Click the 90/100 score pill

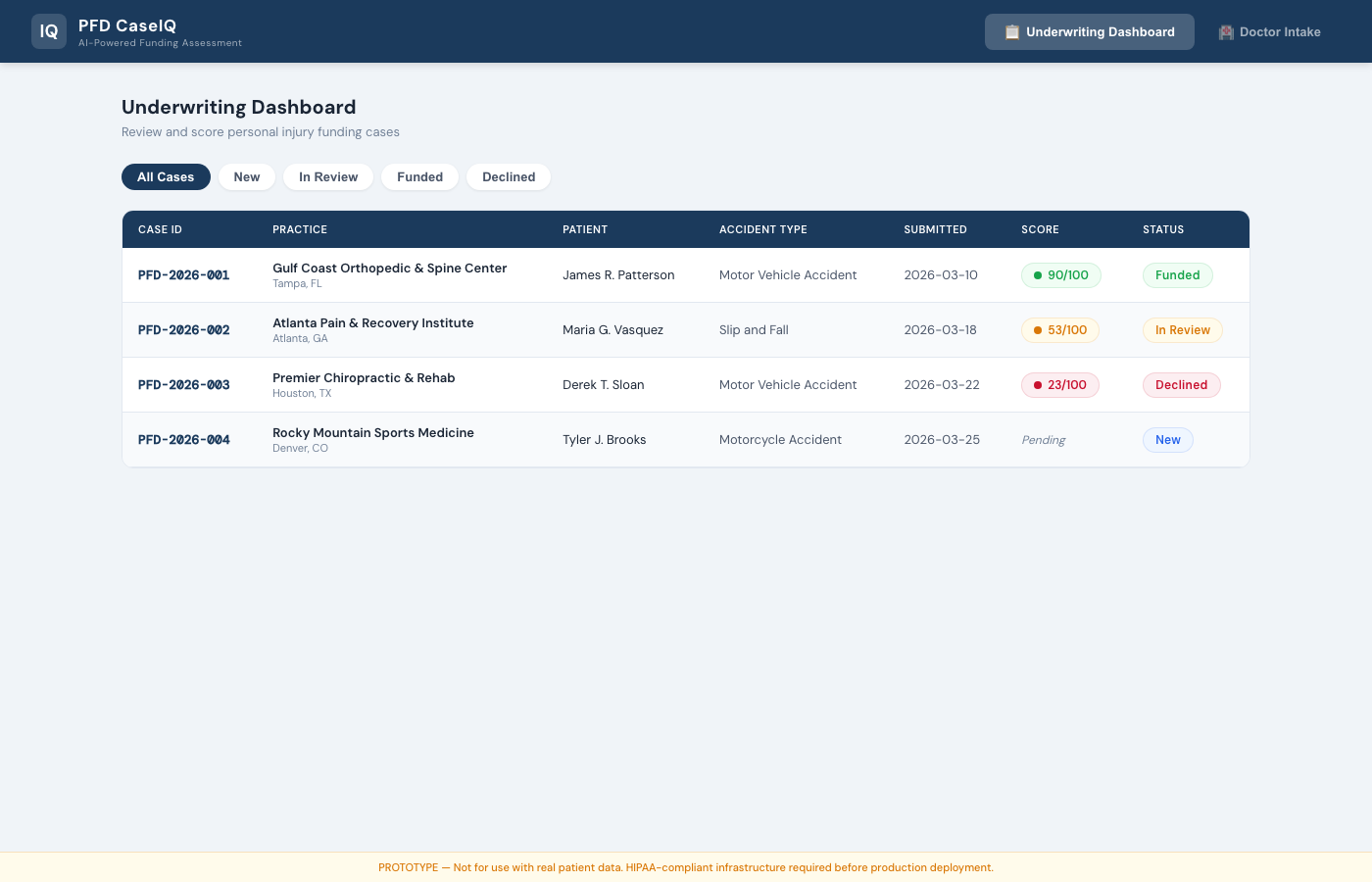[1060, 275]
